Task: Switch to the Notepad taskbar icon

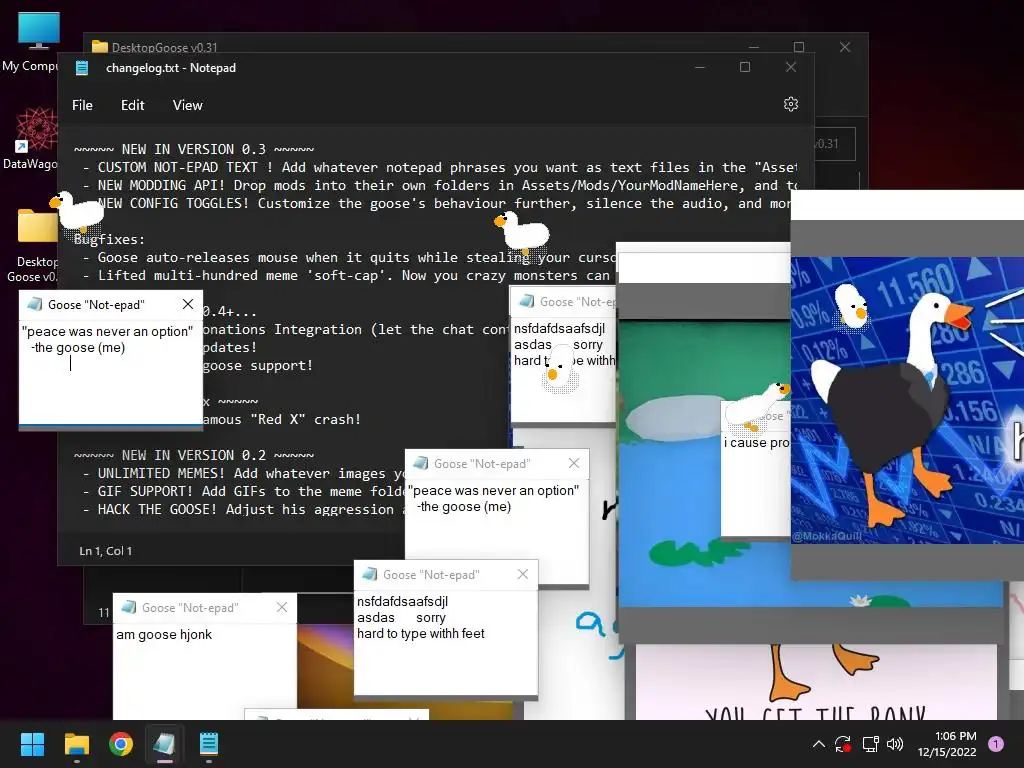Action: click(209, 744)
